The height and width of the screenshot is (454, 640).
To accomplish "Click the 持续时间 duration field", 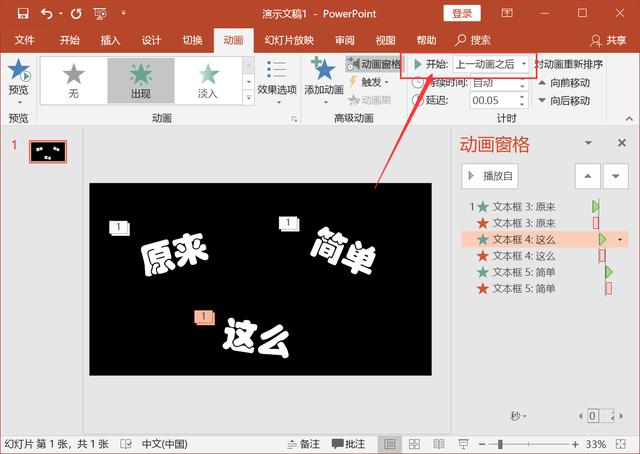I will pyautogui.click(x=500, y=82).
